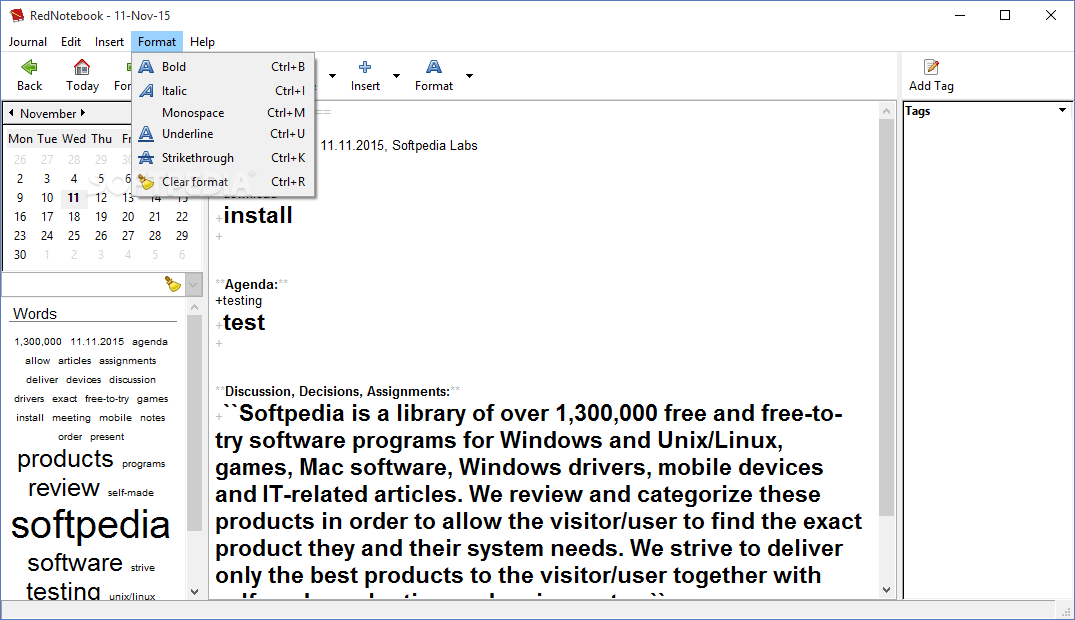Close the open Format menu in menu bar
1075x620 pixels.
157,42
